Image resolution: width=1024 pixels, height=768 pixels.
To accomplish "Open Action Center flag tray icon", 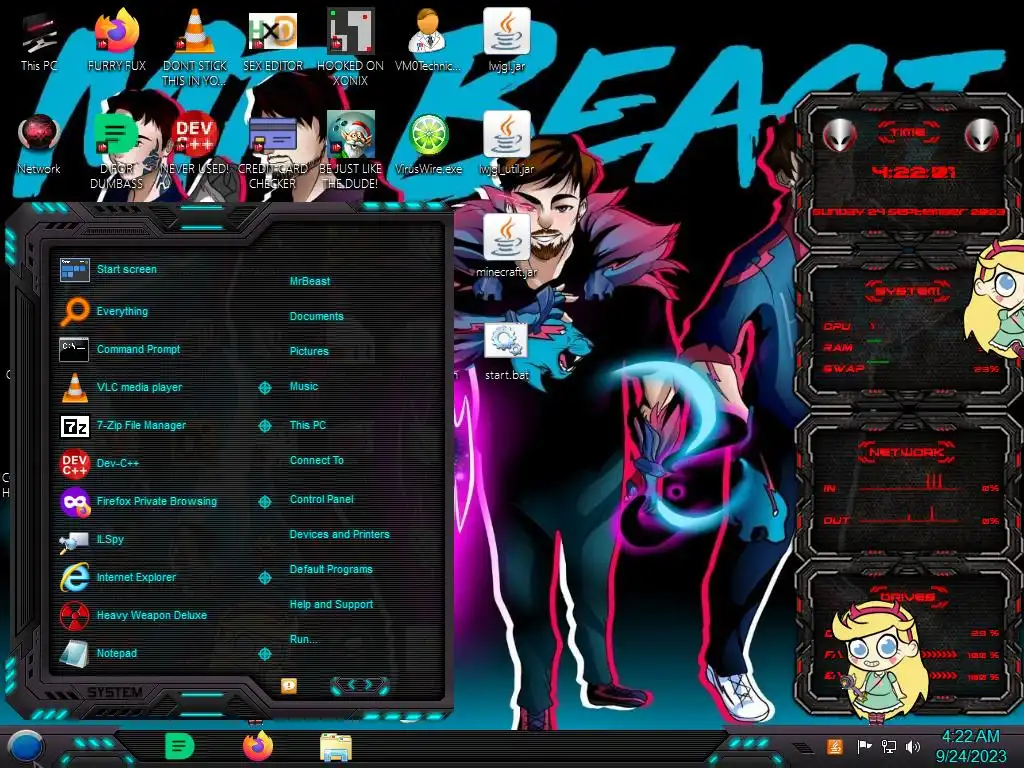I will pos(864,746).
